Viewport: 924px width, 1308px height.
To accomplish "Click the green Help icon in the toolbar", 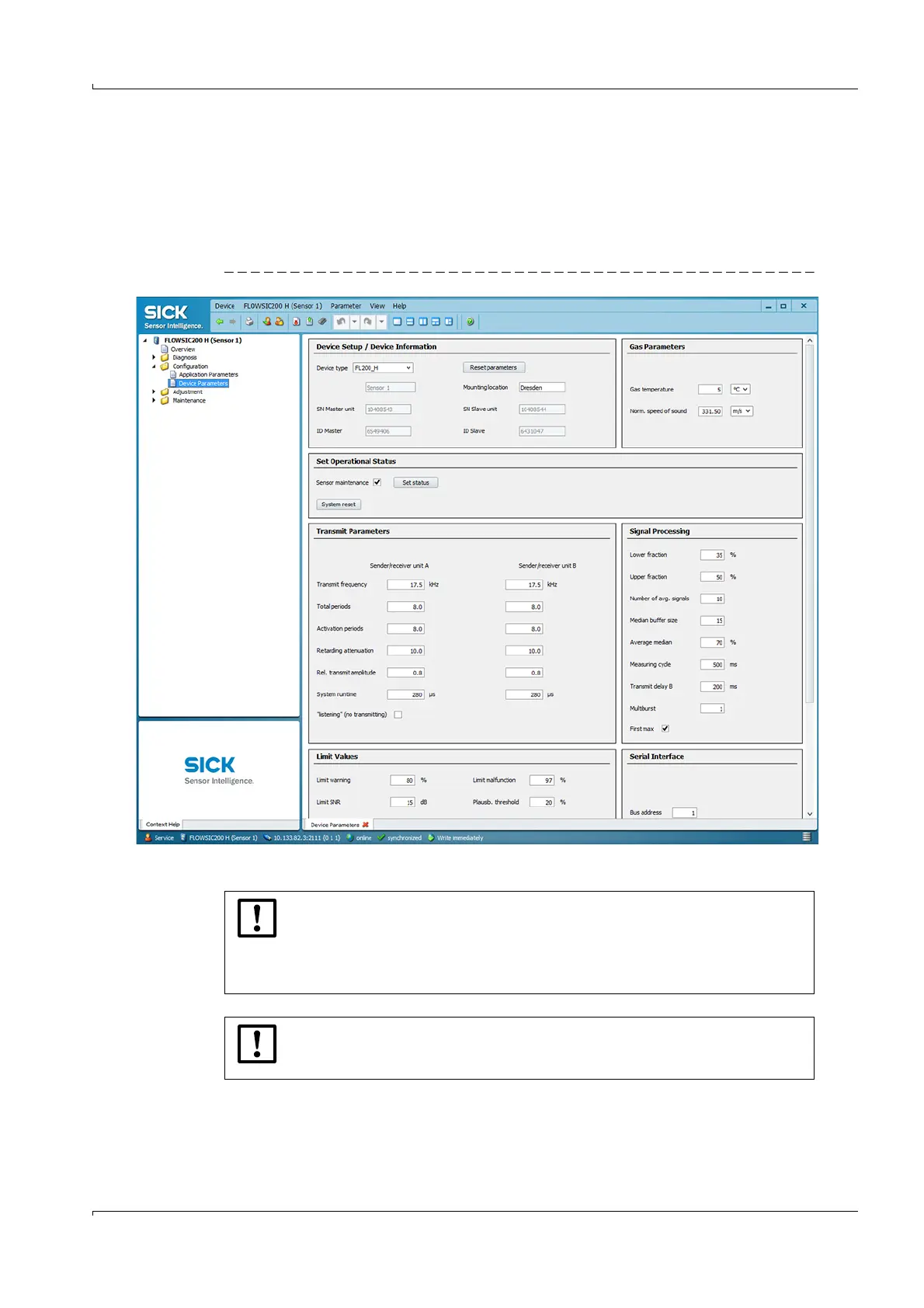I will click(470, 322).
